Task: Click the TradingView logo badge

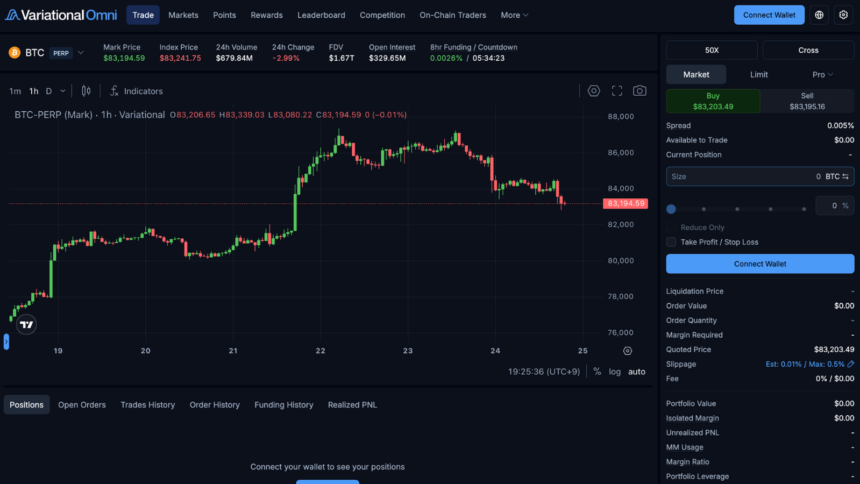Action: pos(26,325)
